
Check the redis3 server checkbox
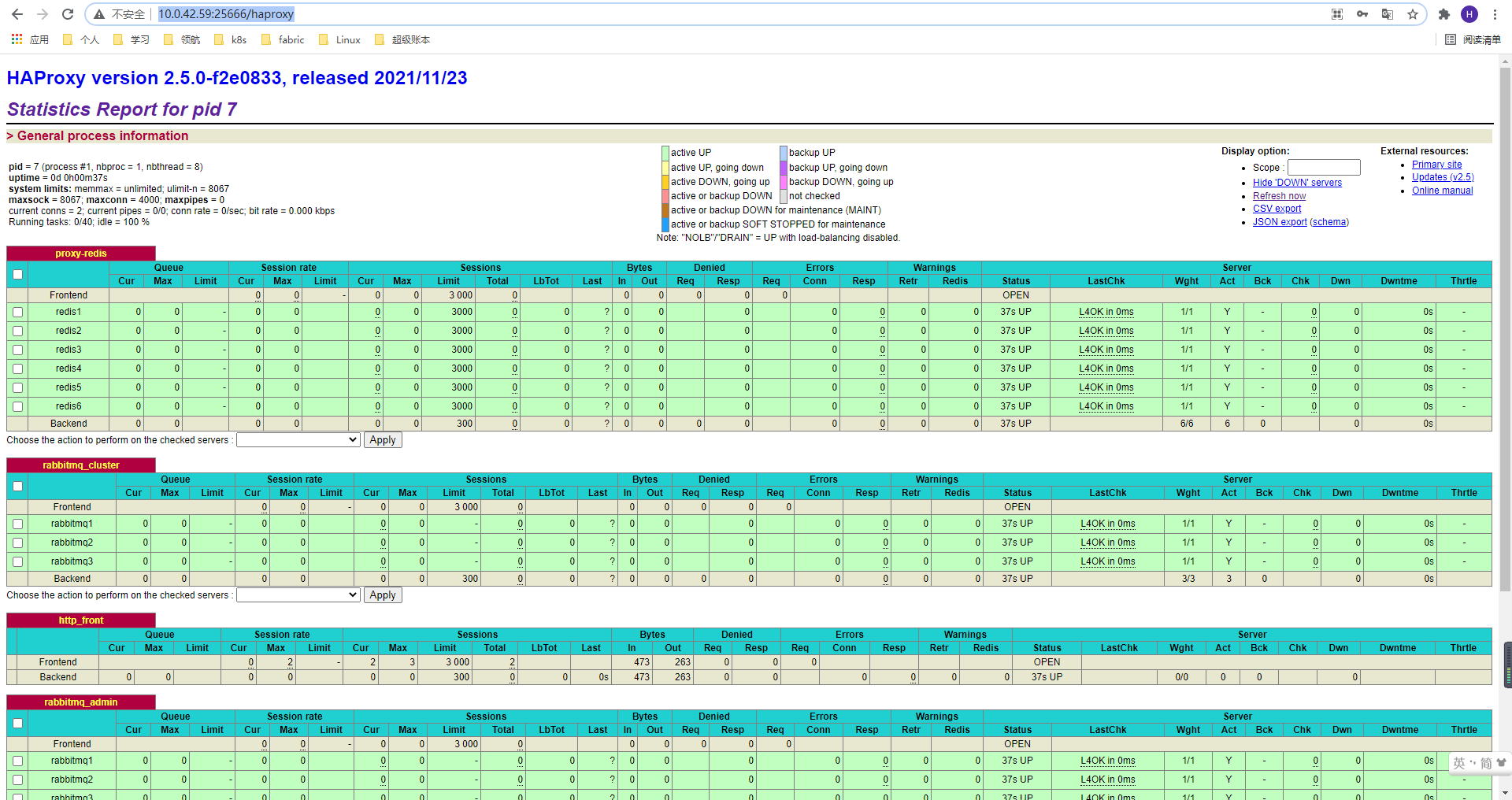point(17,350)
